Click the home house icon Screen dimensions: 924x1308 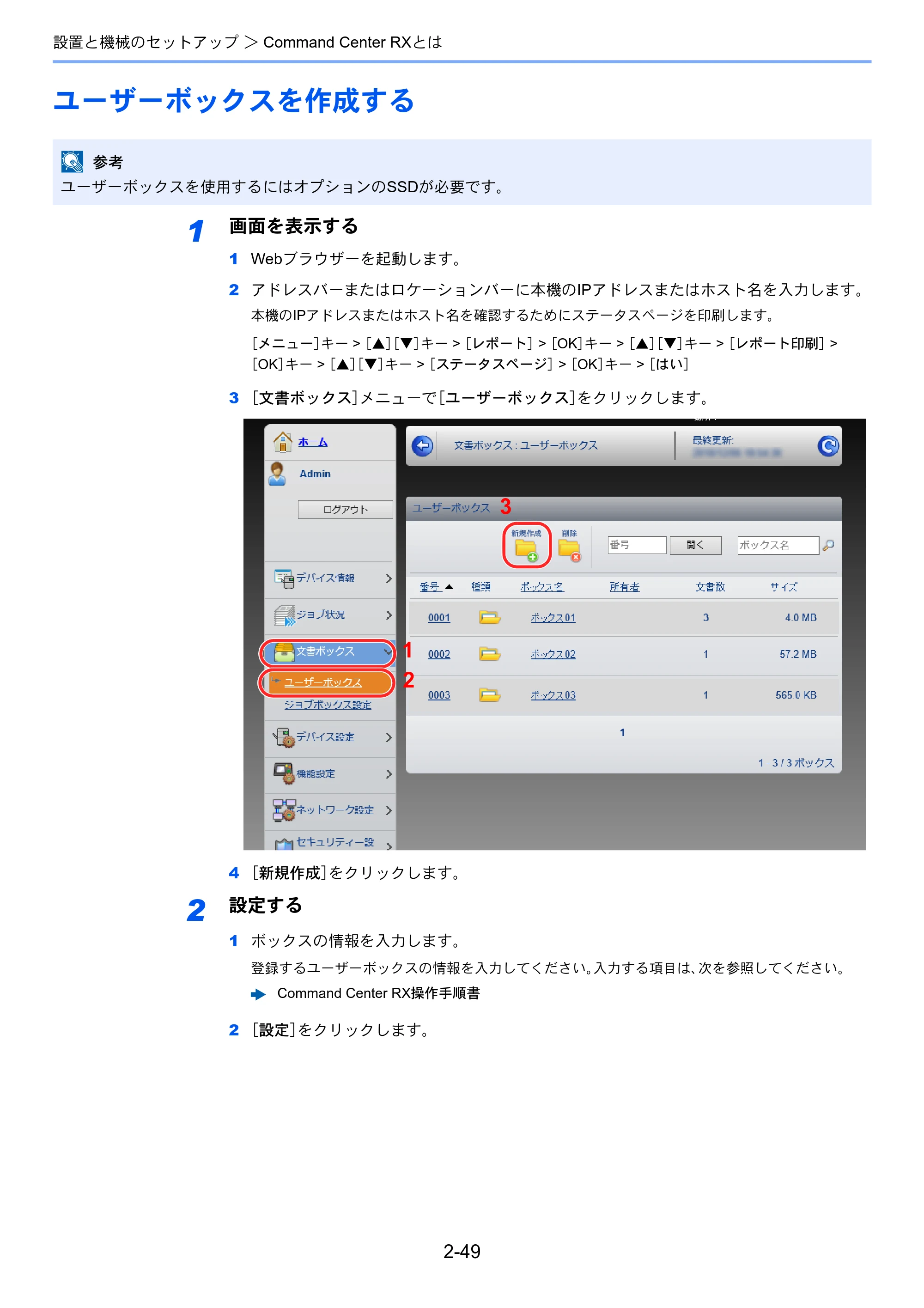(x=283, y=442)
